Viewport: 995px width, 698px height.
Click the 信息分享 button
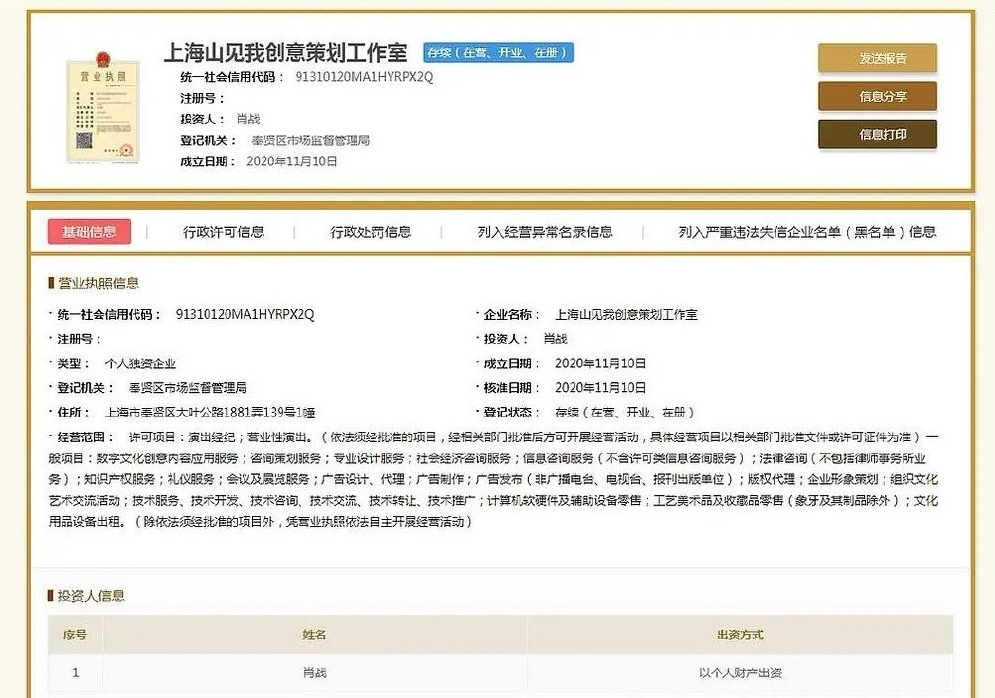(x=877, y=97)
